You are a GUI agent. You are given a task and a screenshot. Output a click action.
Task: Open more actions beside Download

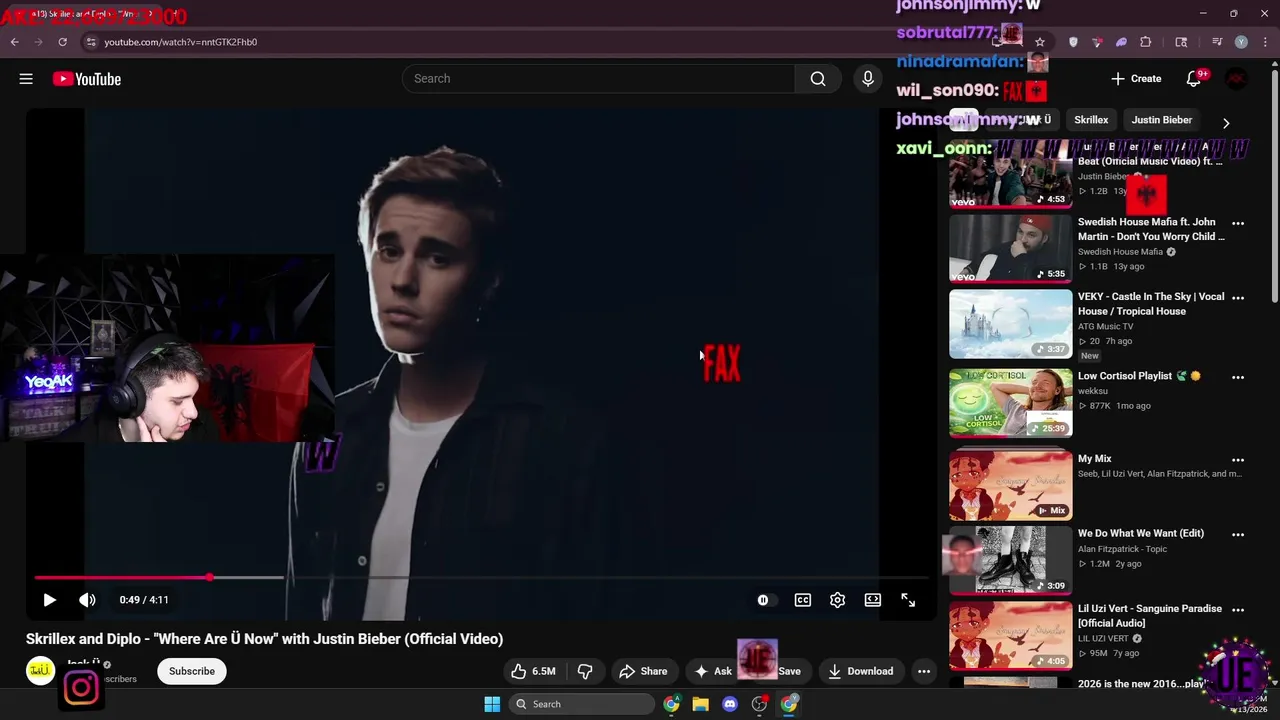pyautogui.click(x=924, y=671)
